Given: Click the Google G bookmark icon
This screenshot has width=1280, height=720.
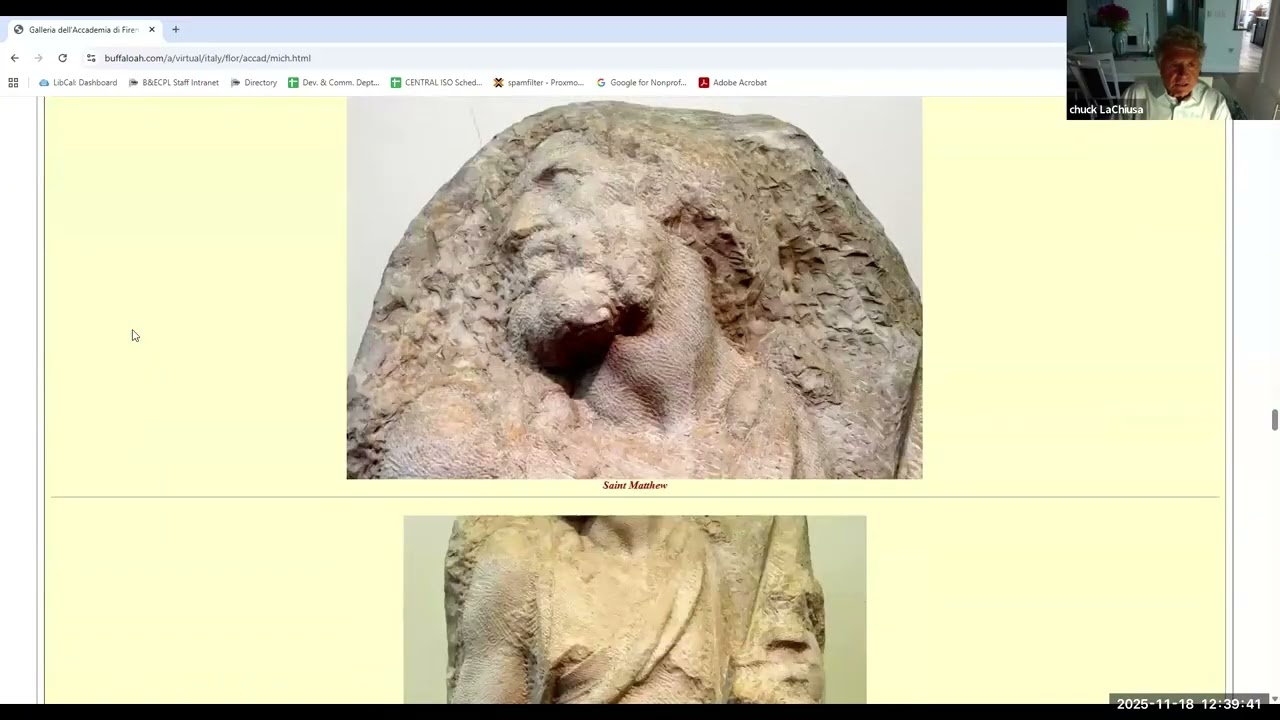Looking at the screenshot, I should coord(601,83).
